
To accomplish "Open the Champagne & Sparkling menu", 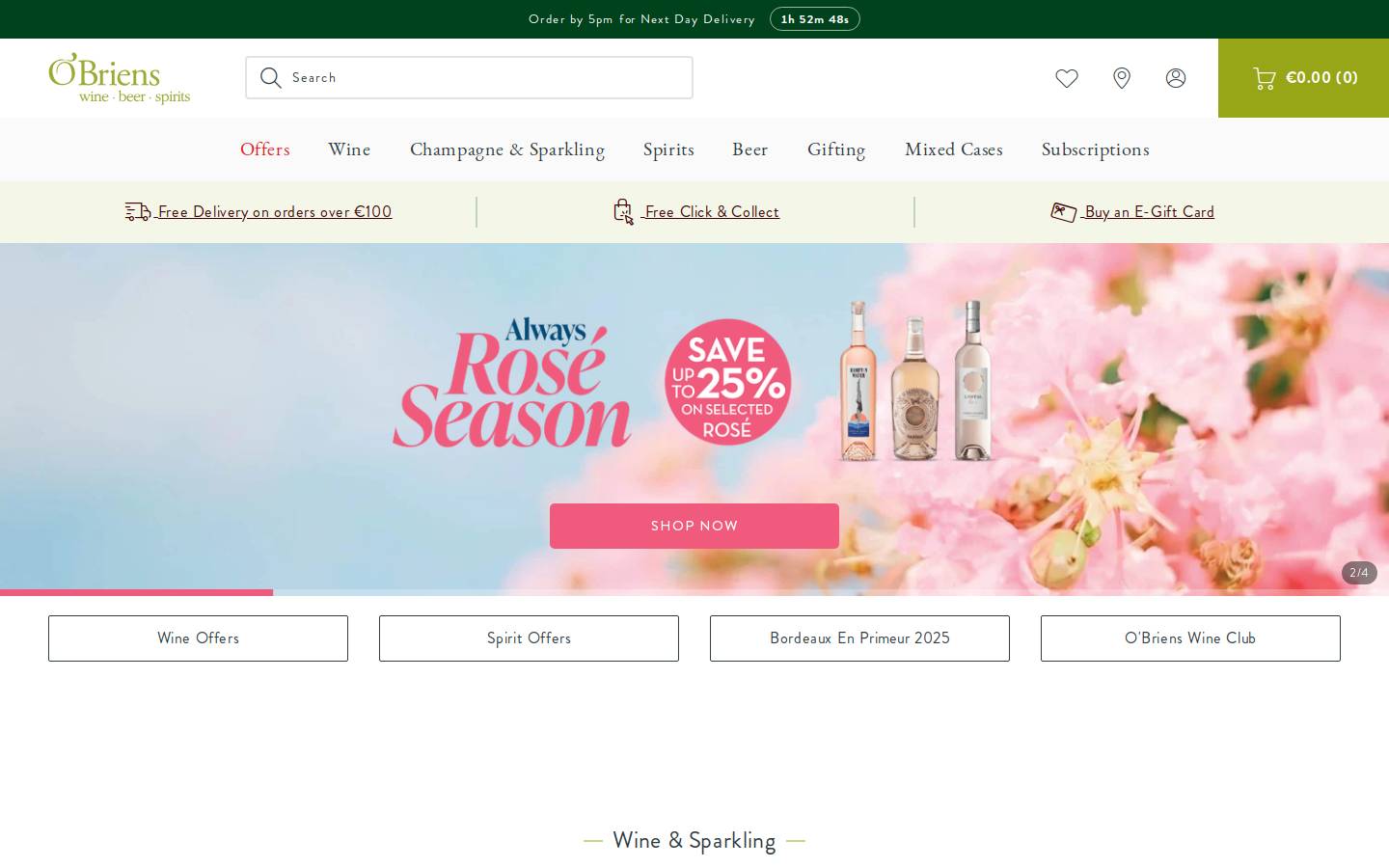I will coord(507,149).
